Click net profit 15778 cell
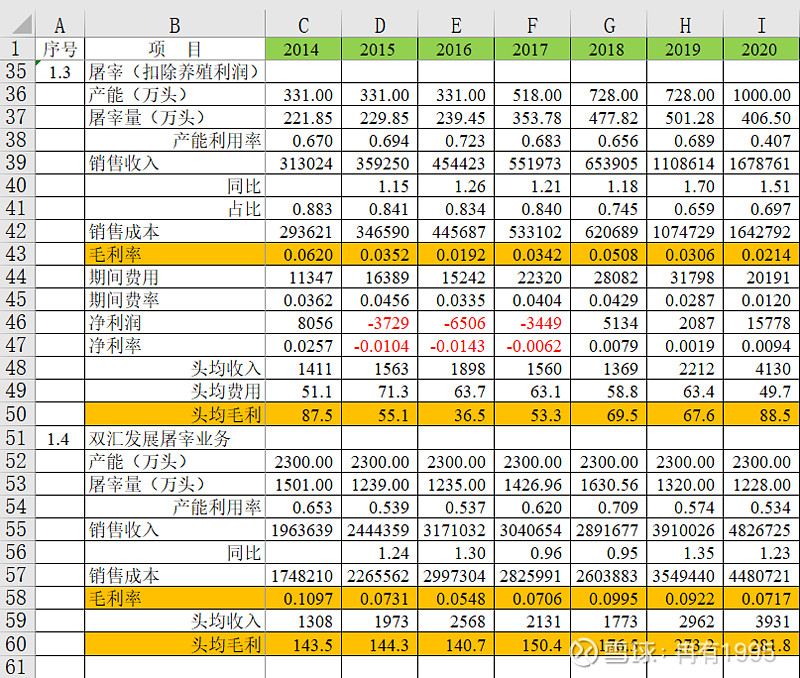 tap(761, 322)
